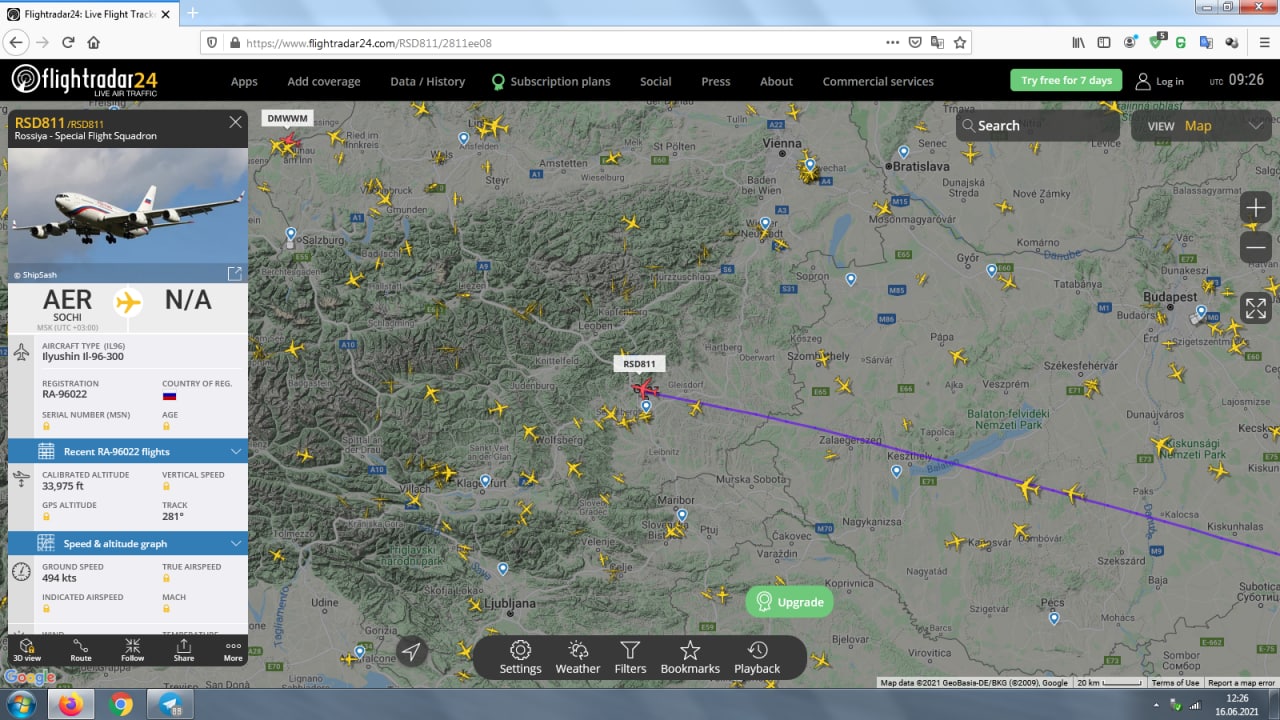Click the RSD811 map label

(639, 364)
